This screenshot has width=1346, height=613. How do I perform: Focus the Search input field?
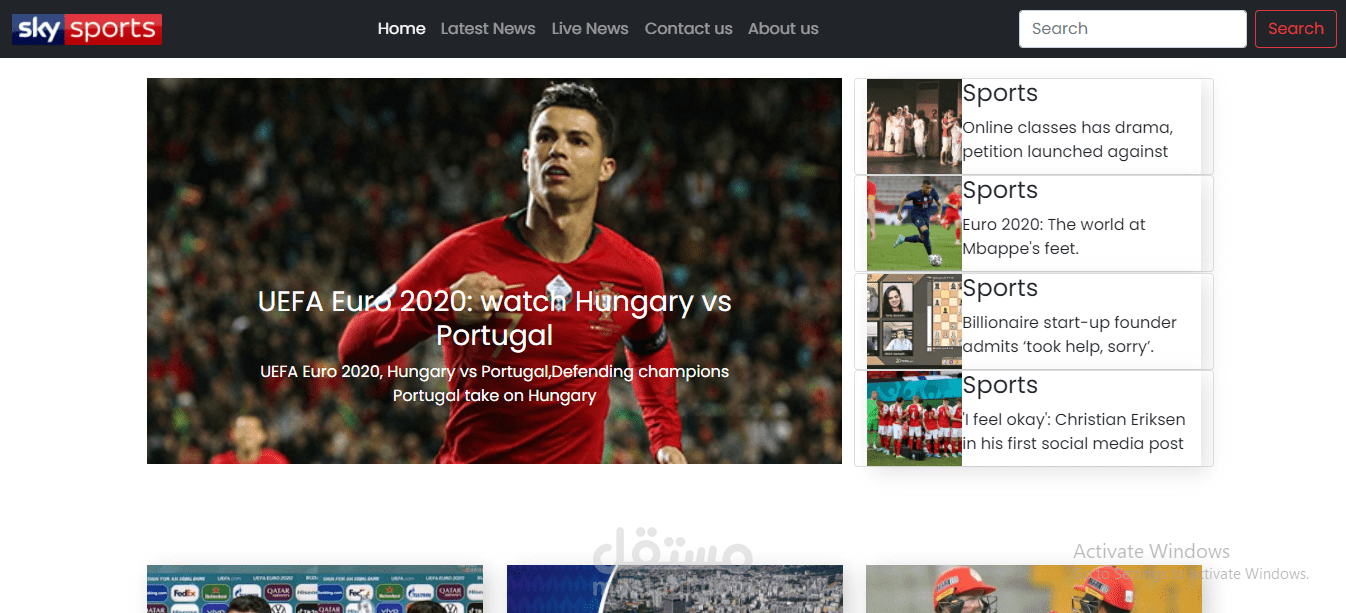coord(1133,29)
